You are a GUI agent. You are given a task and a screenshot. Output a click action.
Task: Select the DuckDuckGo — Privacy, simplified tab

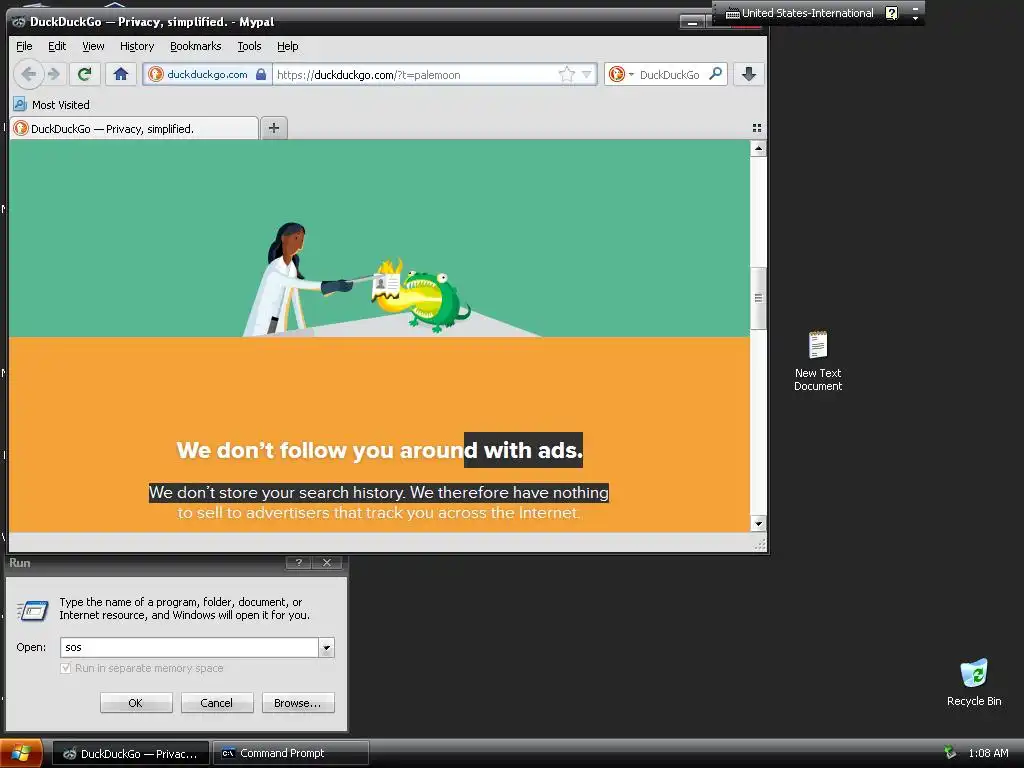(x=134, y=129)
